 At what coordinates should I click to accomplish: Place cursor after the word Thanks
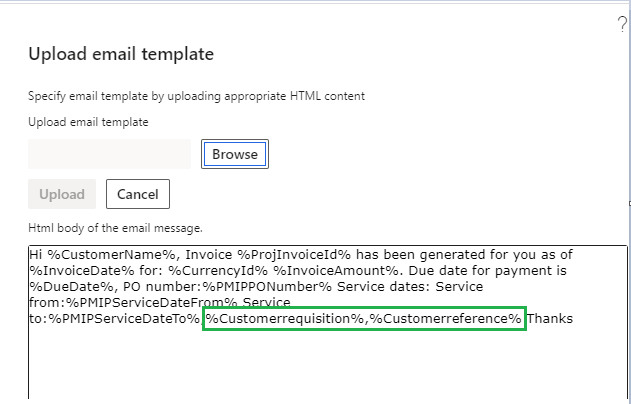click(x=573, y=319)
